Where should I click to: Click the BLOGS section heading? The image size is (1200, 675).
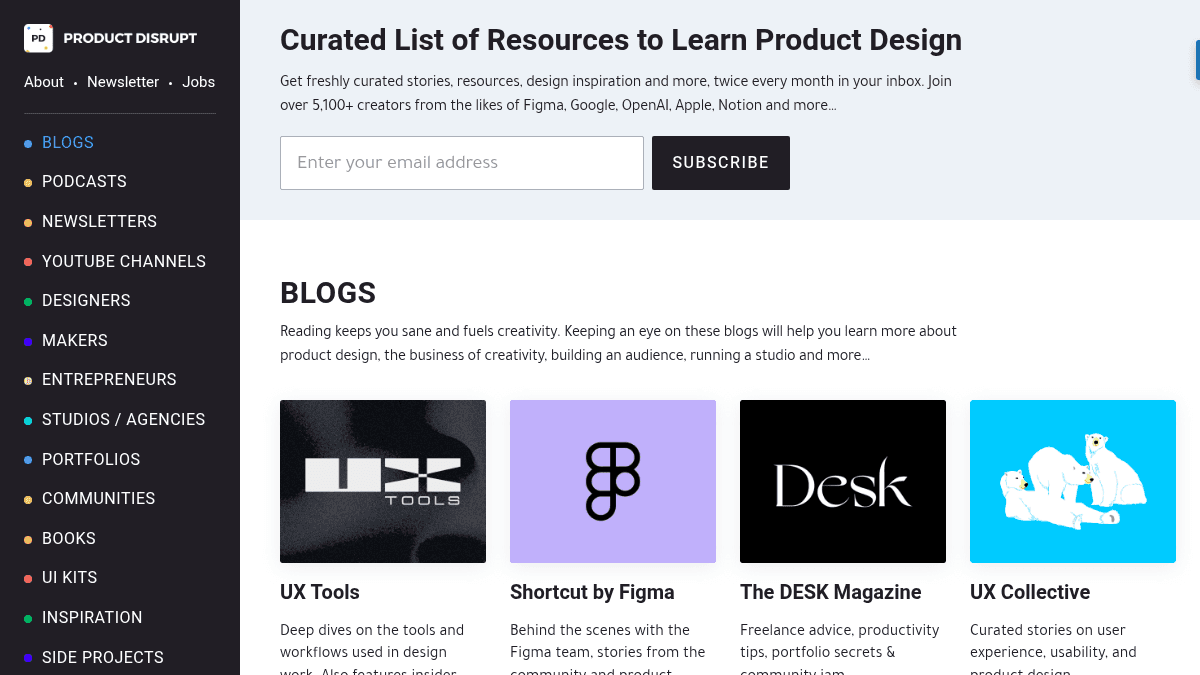328,293
